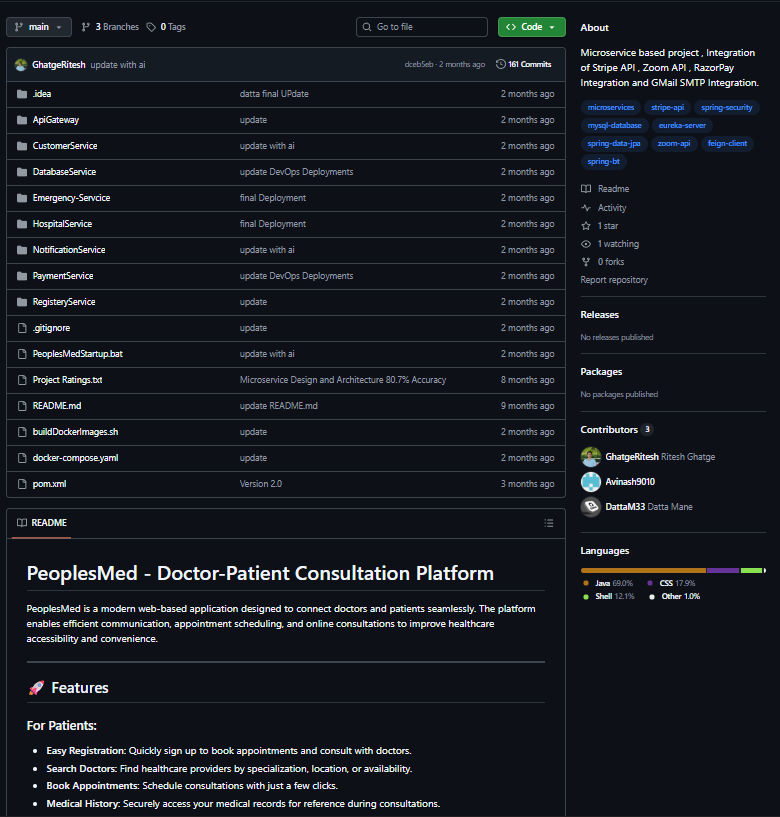The width and height of the screenshot is (780, 817).
Task: Expand the green Code dropdown button
Action: pyautogui.click(x=531, y=27)
